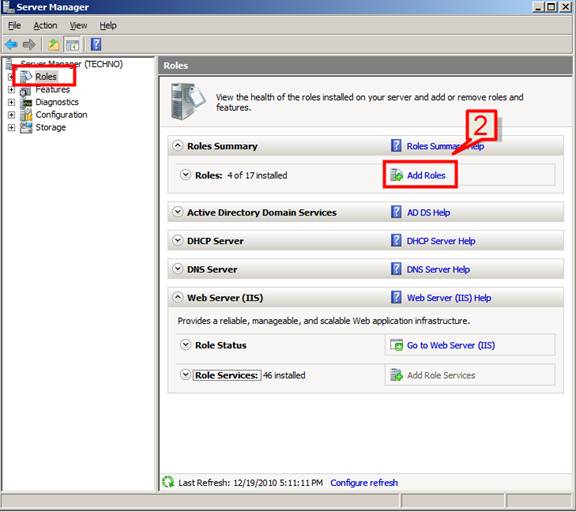The height and width of the screenshot is (512, 576).
Task: Expand the Diagnostics tree node
Action: 11,102
